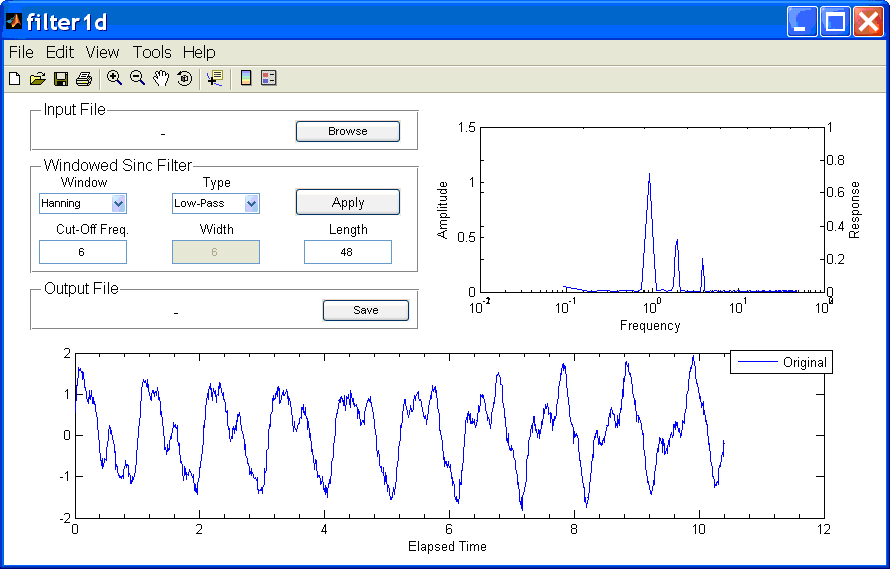Click the Original legend entry in plot
The height and width of the screenshot is (569, 890).
[x=782, y=362]
